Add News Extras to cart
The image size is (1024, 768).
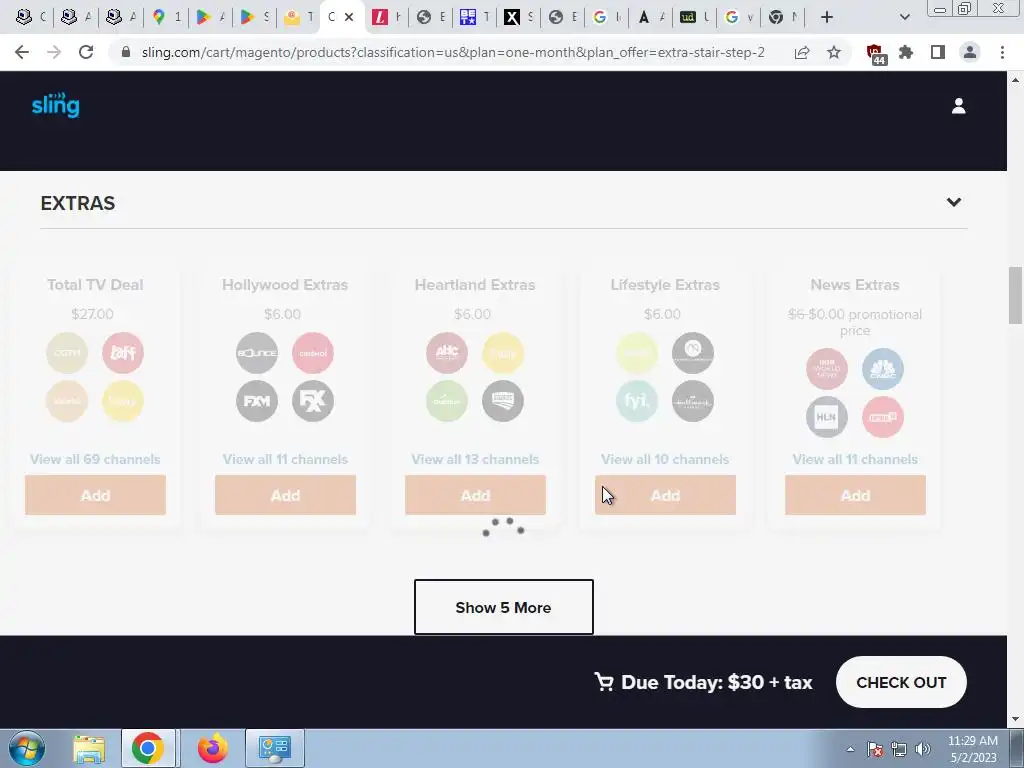pyautogui.click(x=856, y=495)
